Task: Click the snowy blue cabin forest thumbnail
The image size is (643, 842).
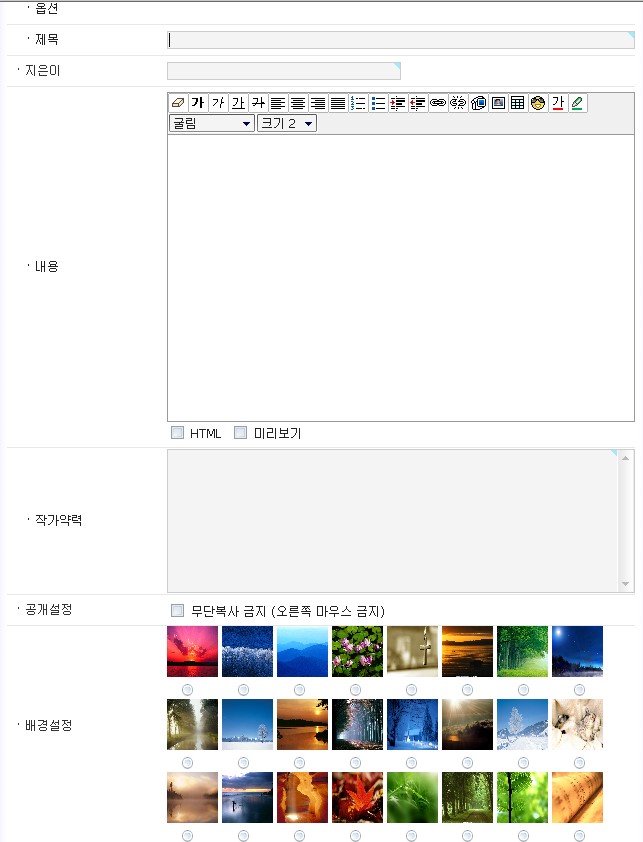Action: 413,724
